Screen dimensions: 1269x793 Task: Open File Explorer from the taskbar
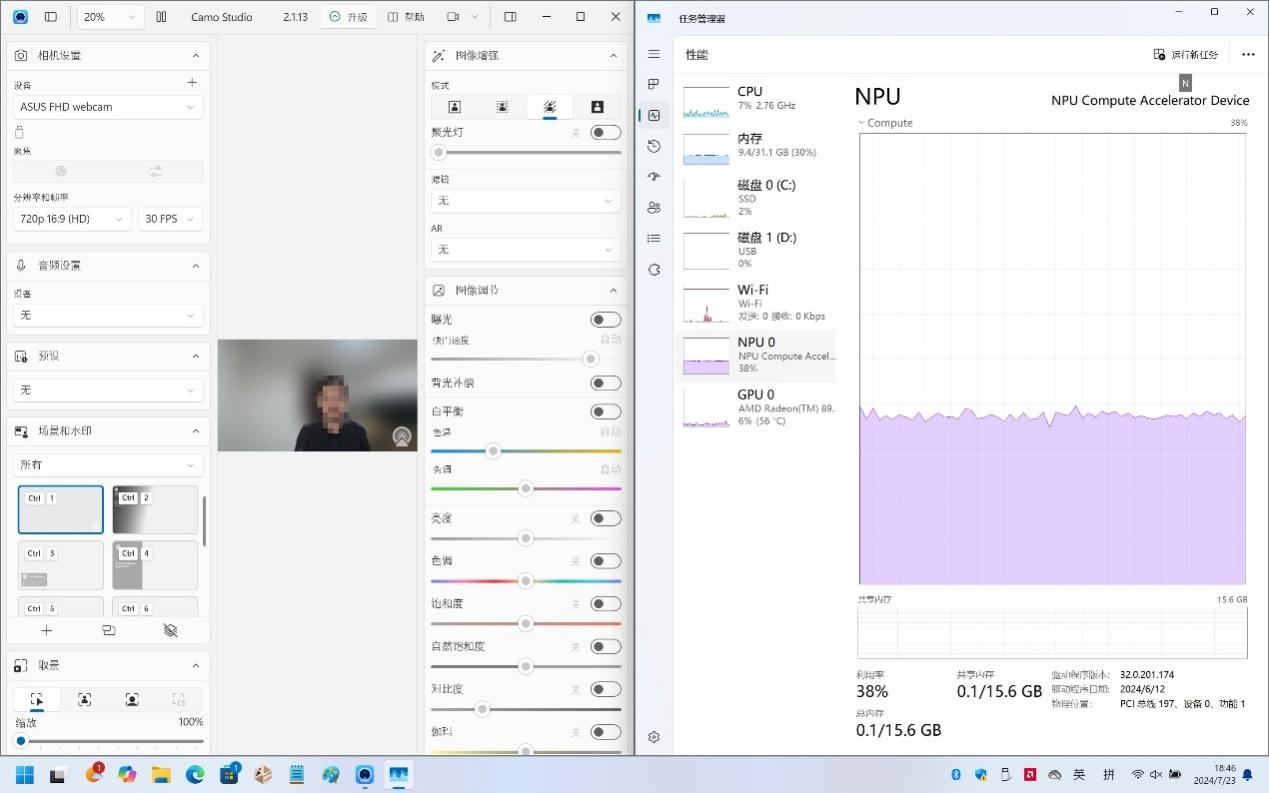click(161, 774)
